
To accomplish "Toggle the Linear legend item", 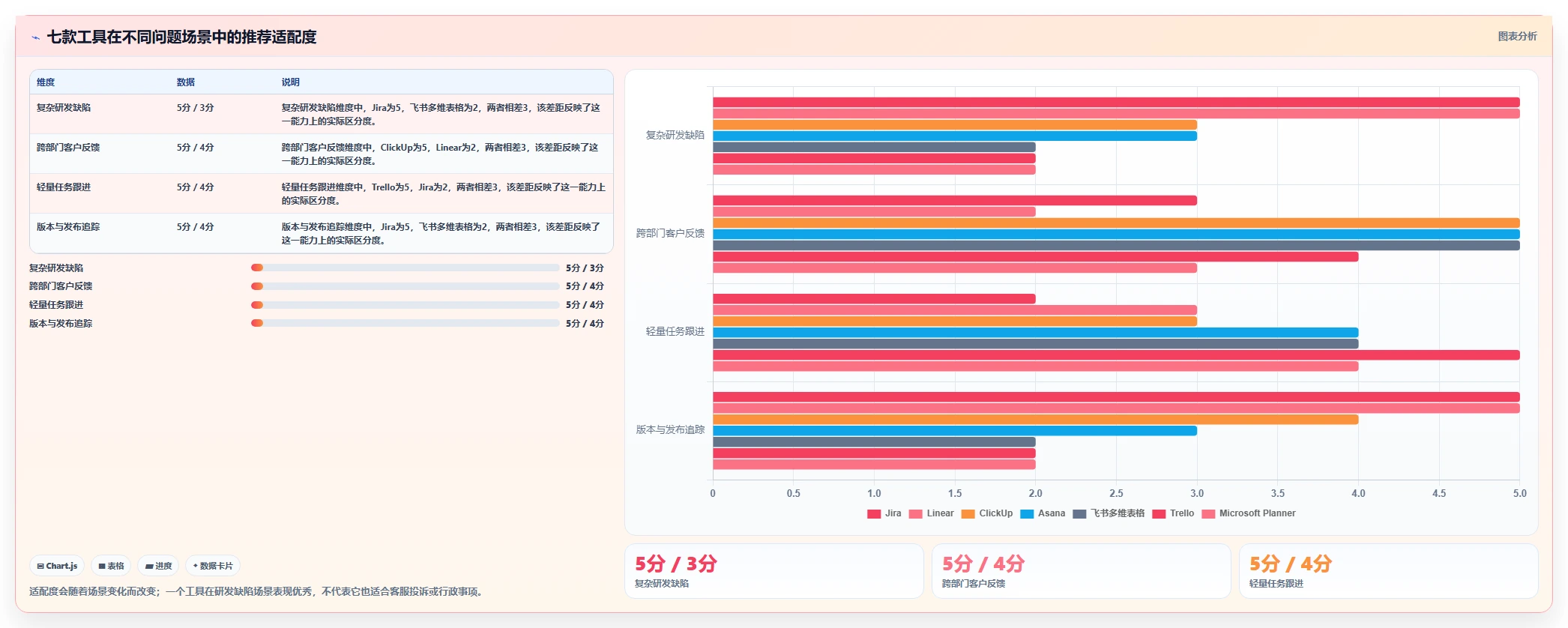I will [x=931, y=513].
